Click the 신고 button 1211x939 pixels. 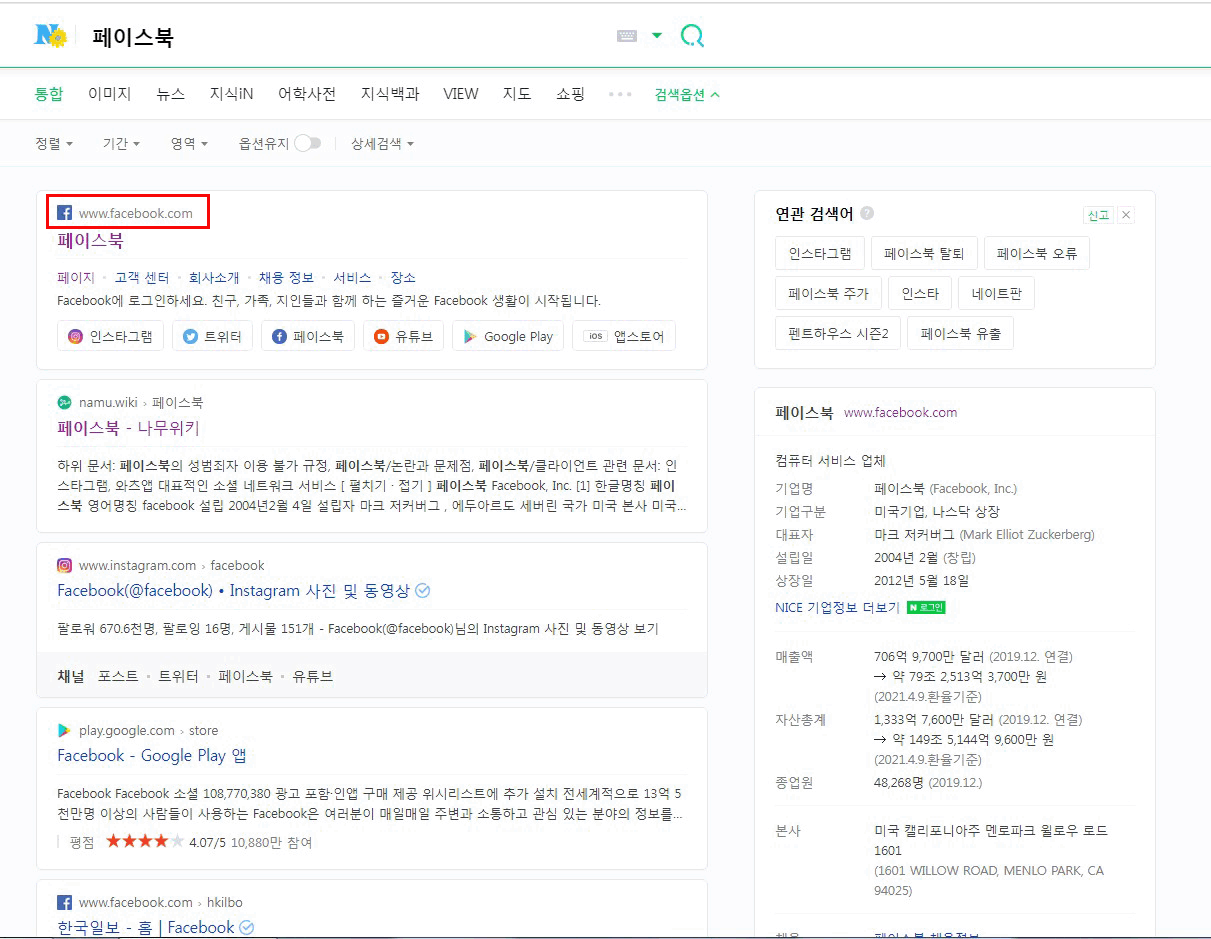tap(1098, 215)
